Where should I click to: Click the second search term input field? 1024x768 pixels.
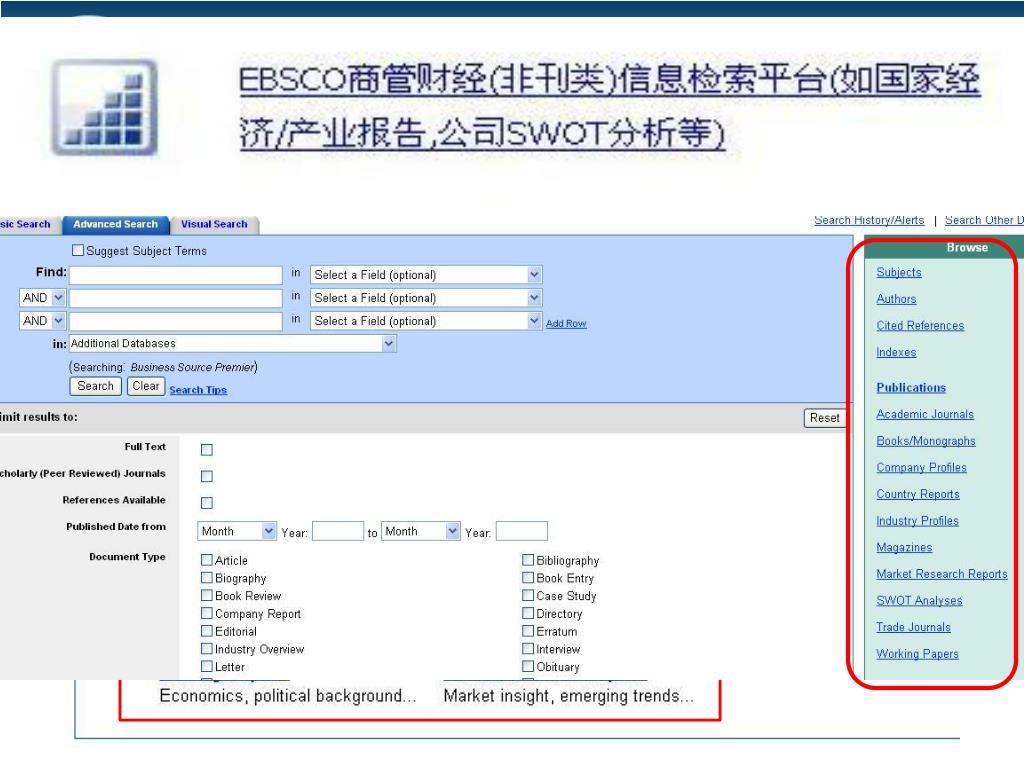[176, 298]
